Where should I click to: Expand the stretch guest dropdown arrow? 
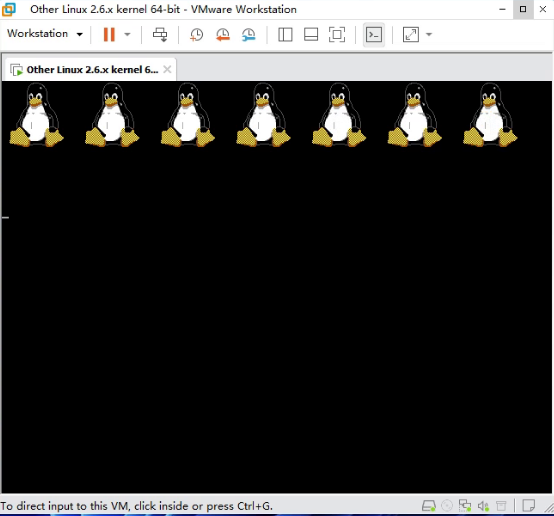[x=429, y=34]
